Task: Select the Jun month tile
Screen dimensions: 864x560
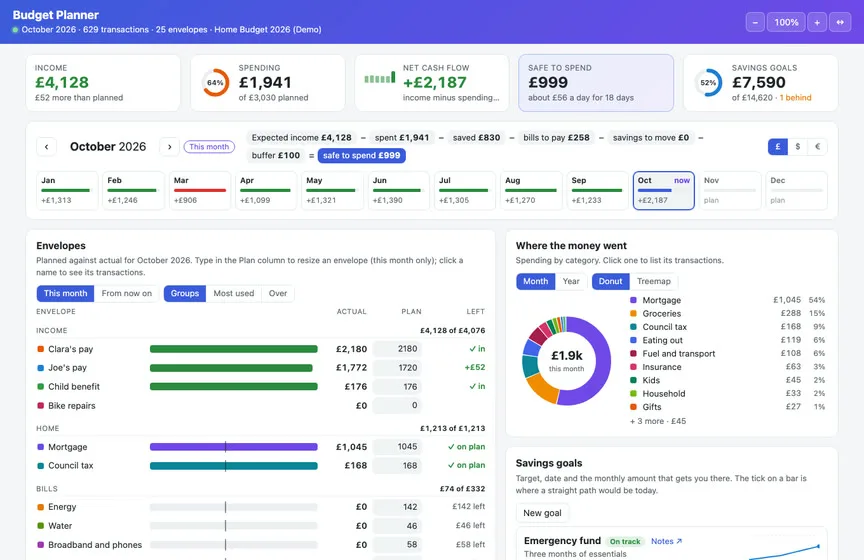Action: click(x=398, y=190)
